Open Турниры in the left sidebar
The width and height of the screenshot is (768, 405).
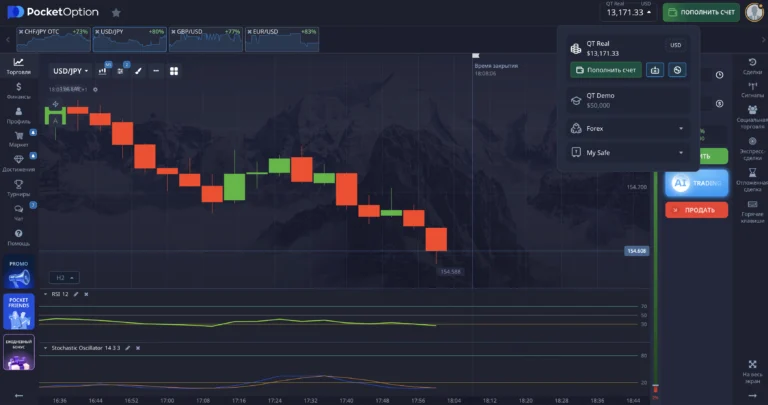point(18,188)
